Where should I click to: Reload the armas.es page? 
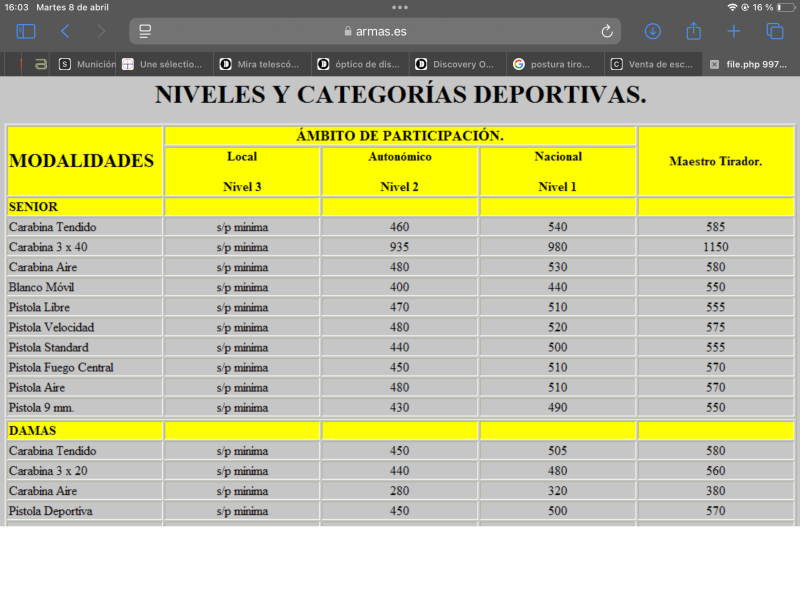(606, 31)
